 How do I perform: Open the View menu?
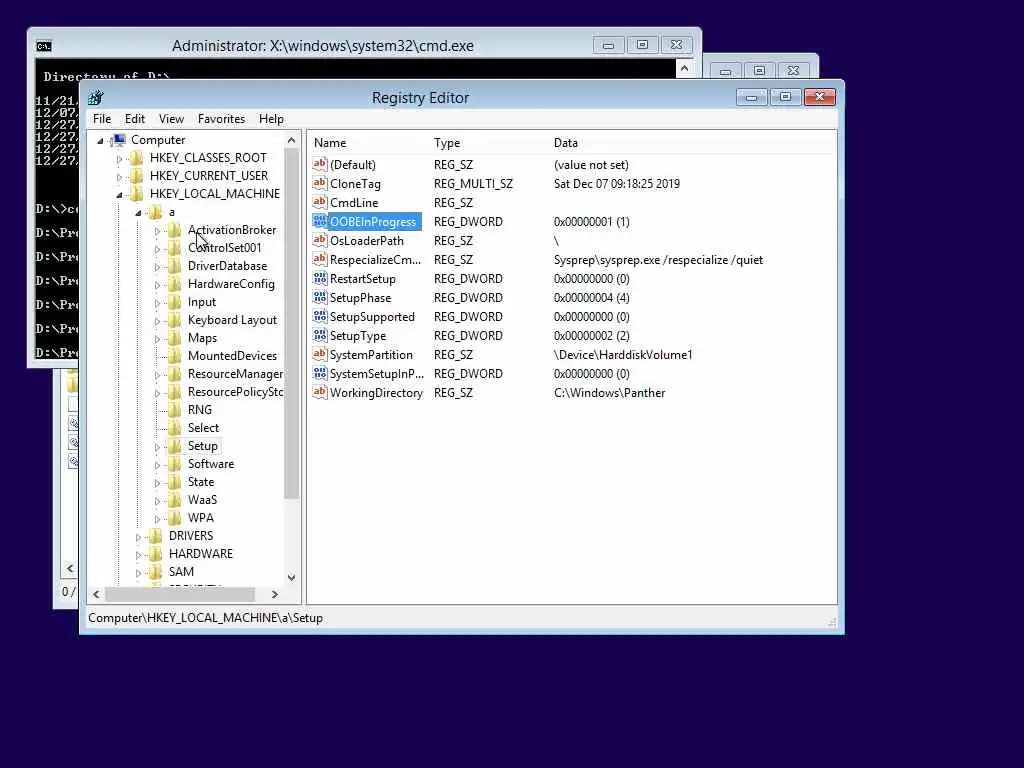click(171, 119)
